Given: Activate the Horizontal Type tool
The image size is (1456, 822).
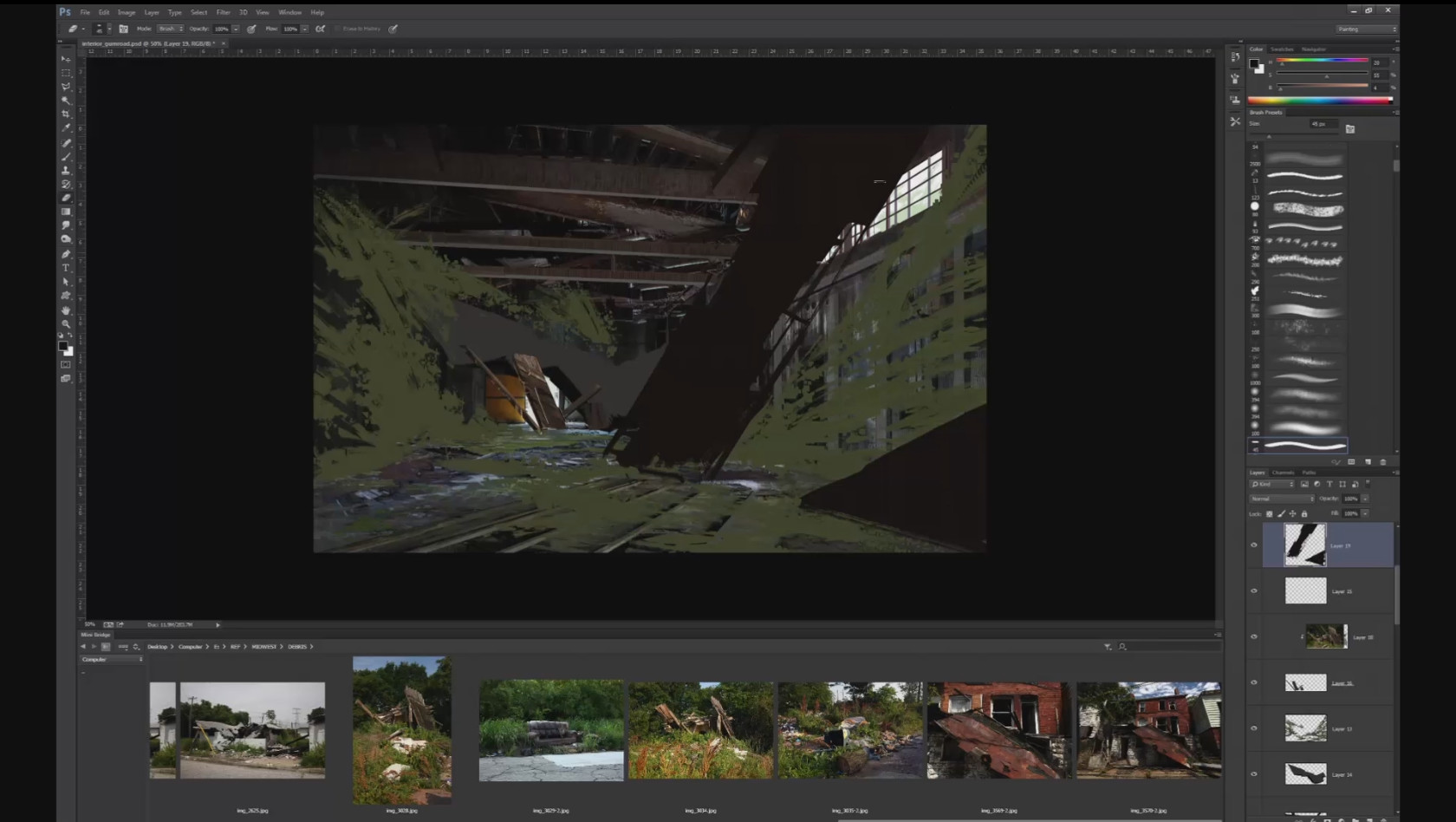Looking at the screenshot, I should [x=66, y=268].
